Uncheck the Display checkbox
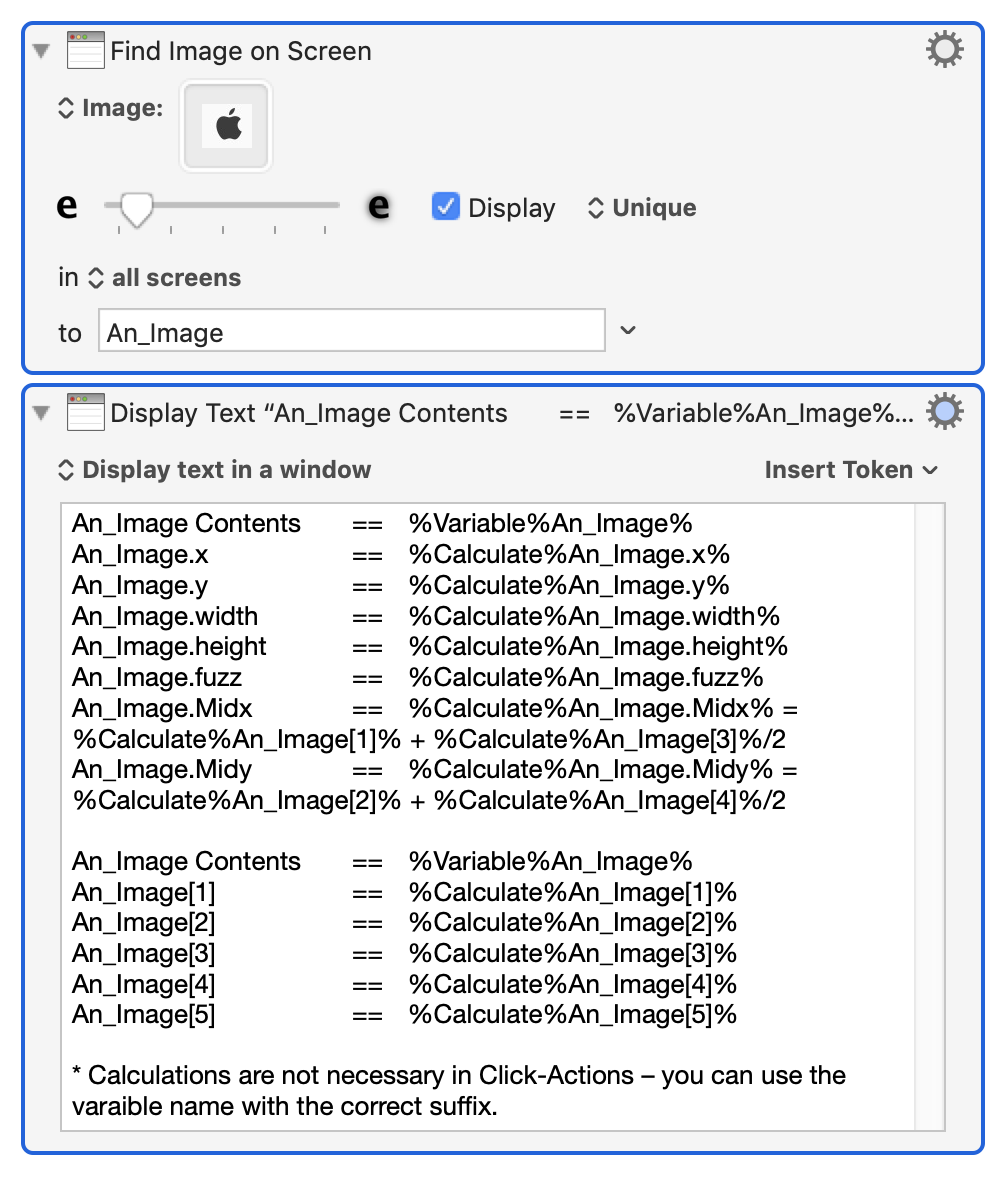The width and height of the screenshot is (1006, 1182). pos(444,206)
